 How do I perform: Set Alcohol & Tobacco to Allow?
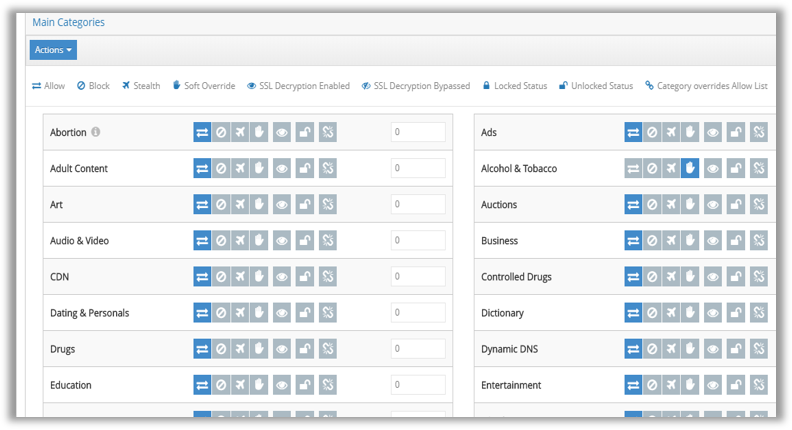click(633, 168)
